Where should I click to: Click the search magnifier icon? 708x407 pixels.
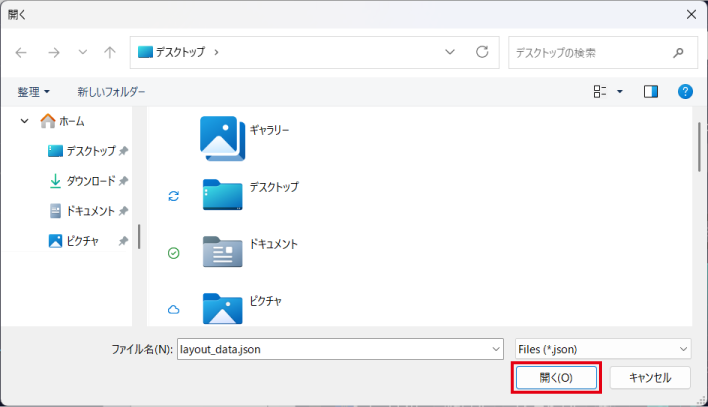point(679,52)
